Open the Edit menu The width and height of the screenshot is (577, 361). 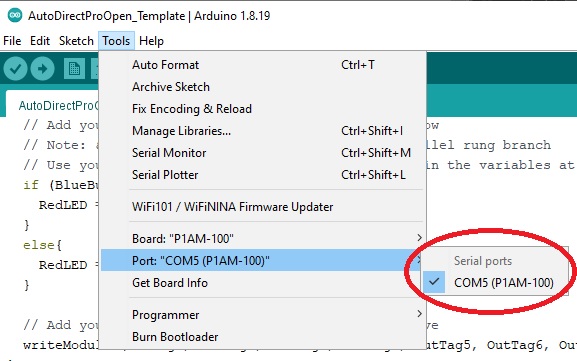coord(40,40)
